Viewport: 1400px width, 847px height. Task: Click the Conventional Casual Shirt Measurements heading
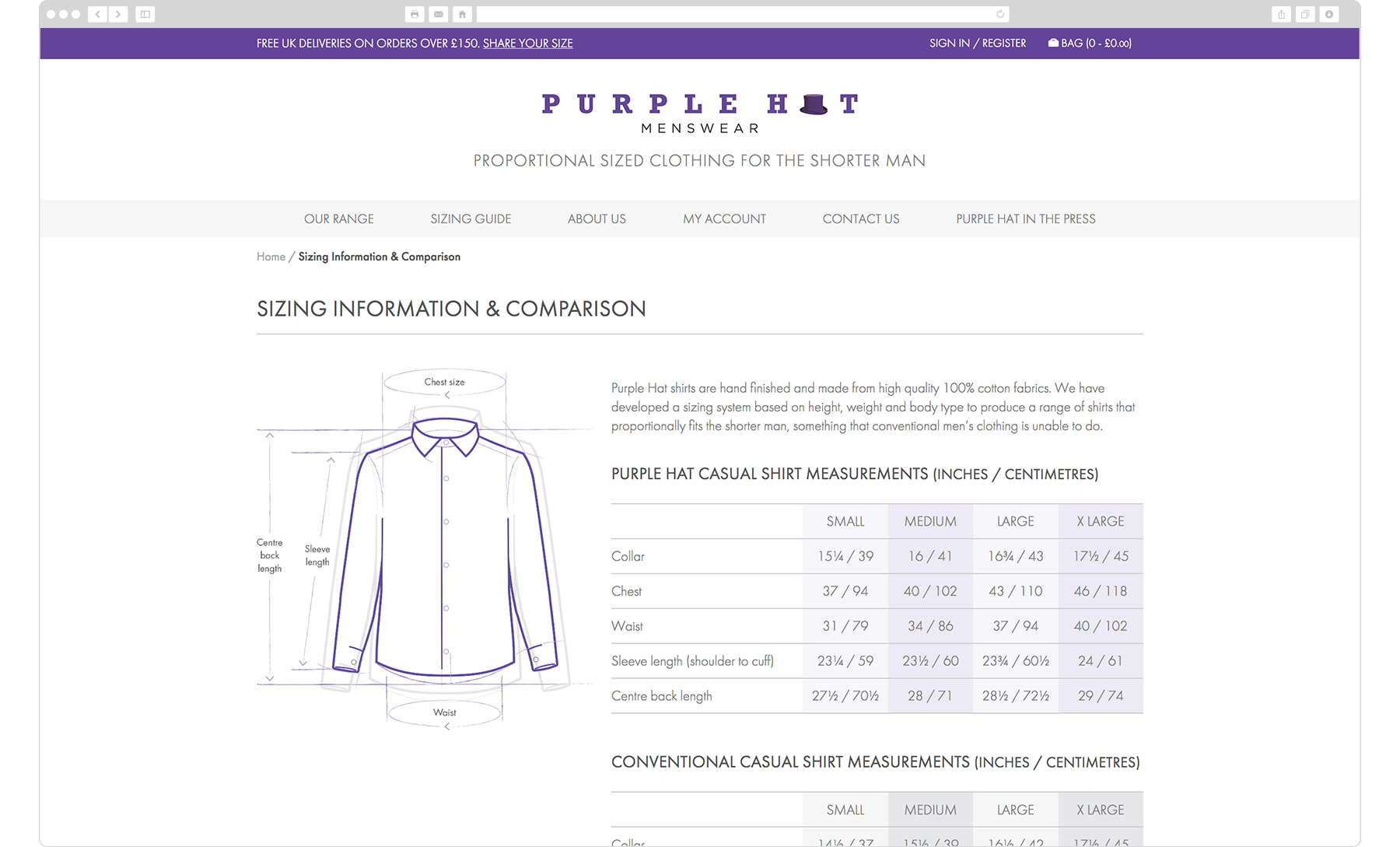[x=876, y=762]
